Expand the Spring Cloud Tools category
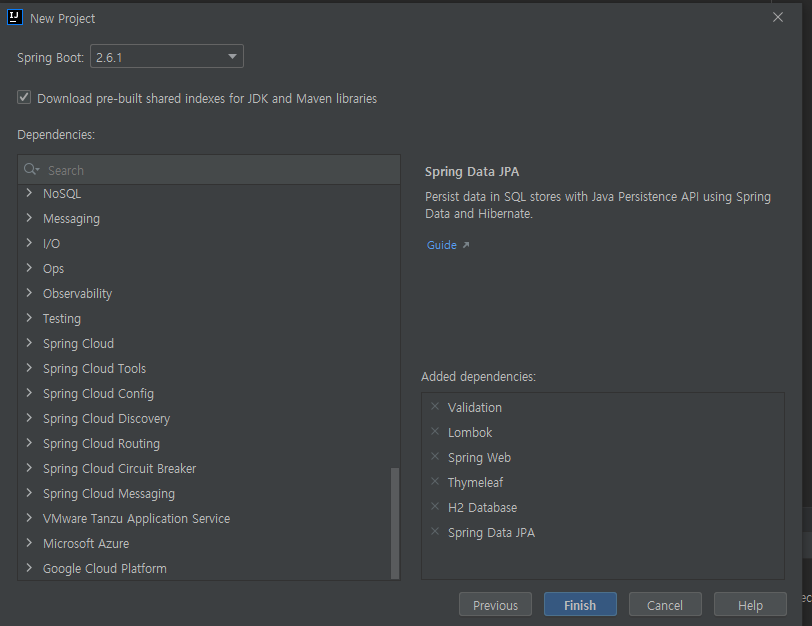 tap(30, 368)
